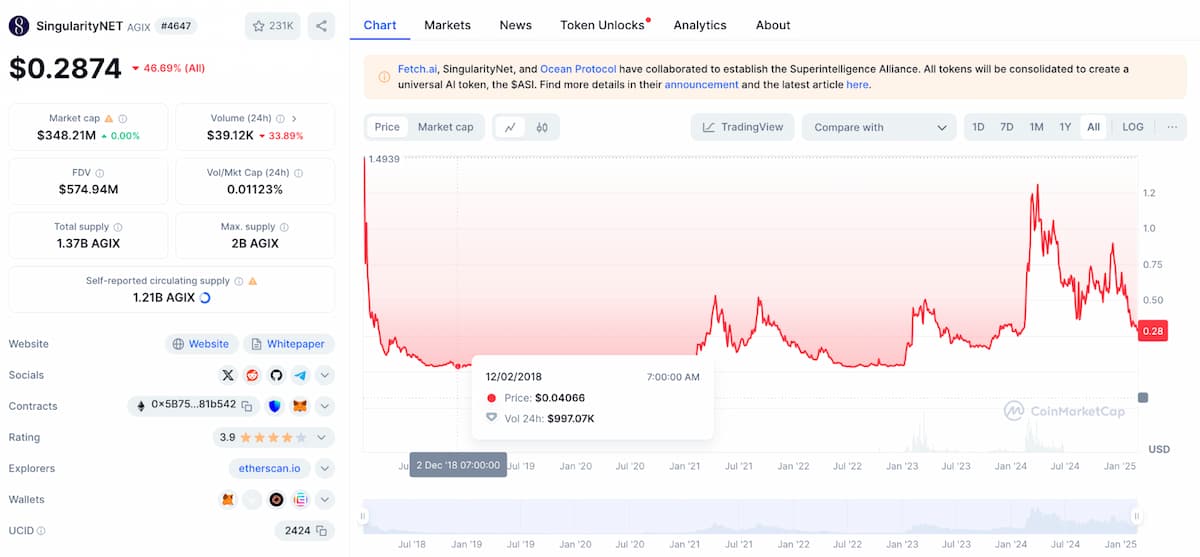Switch chart to Market cap view
This screenshot has width=1200, height=557.
click(446, 127)
